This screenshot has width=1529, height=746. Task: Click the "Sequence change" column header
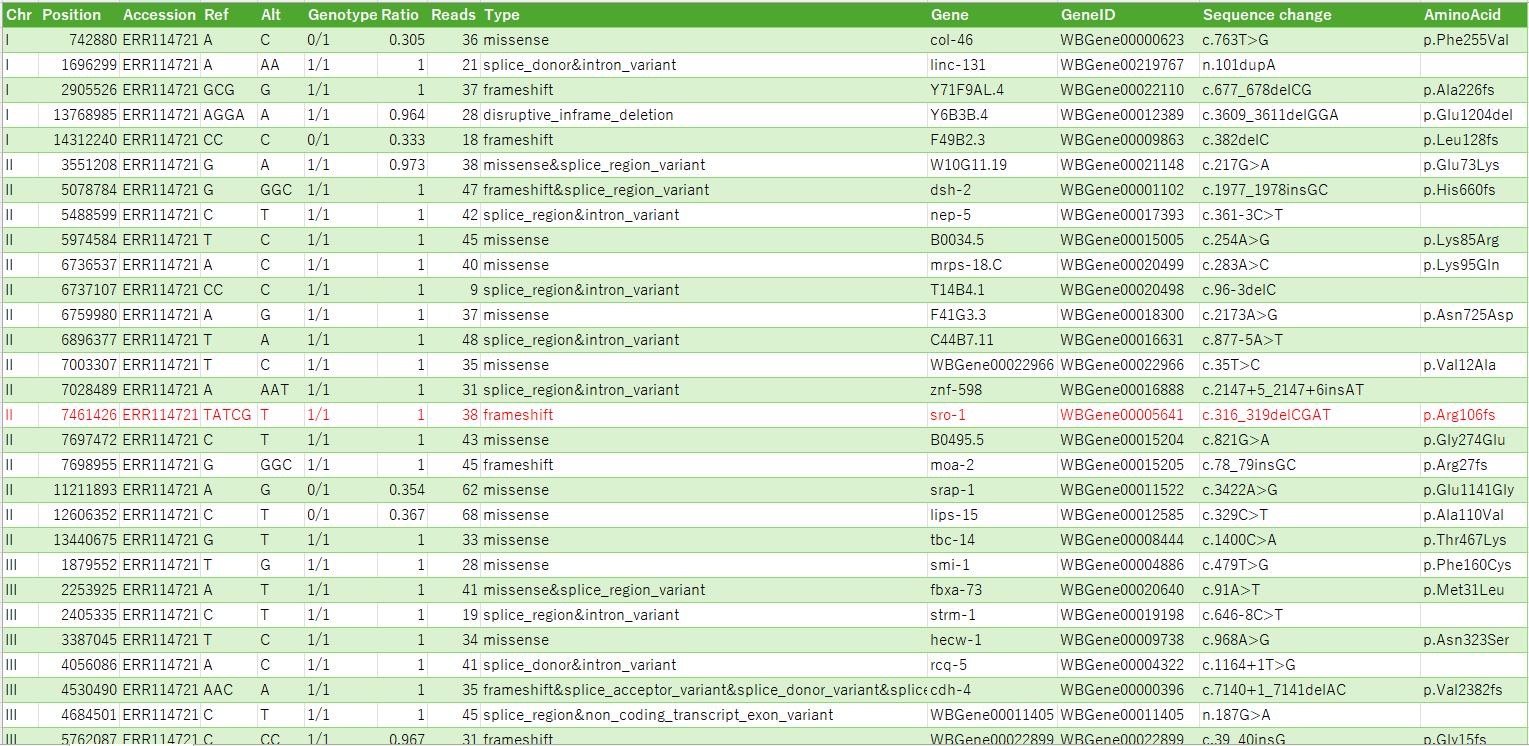pos(1267,15)
